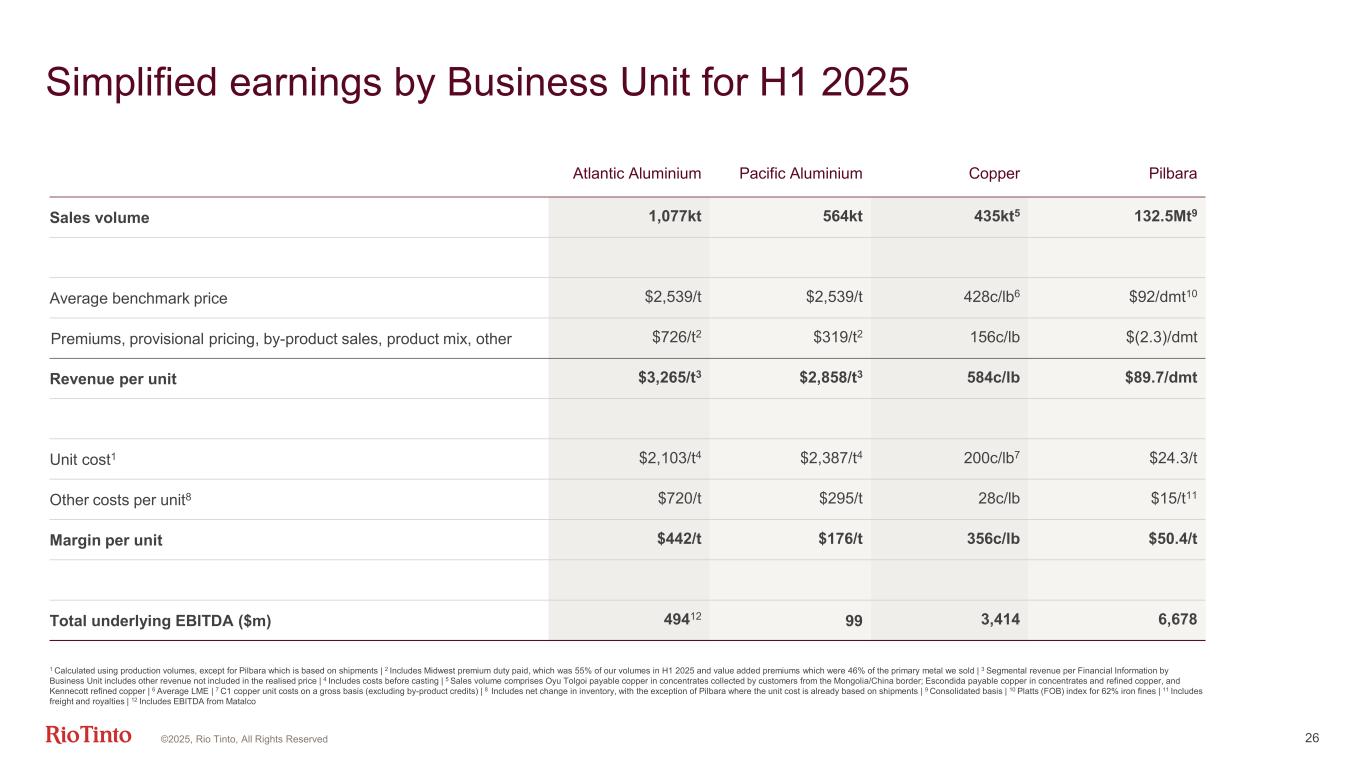Select the Total underlying EBITDA ($m) label
1365x768 pixels.
(160, 621)
